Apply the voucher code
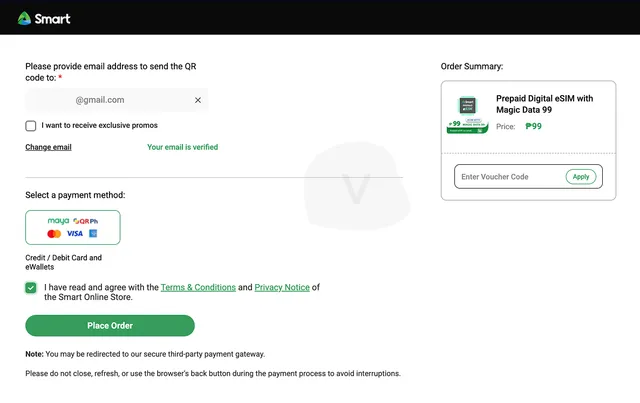 581,177
